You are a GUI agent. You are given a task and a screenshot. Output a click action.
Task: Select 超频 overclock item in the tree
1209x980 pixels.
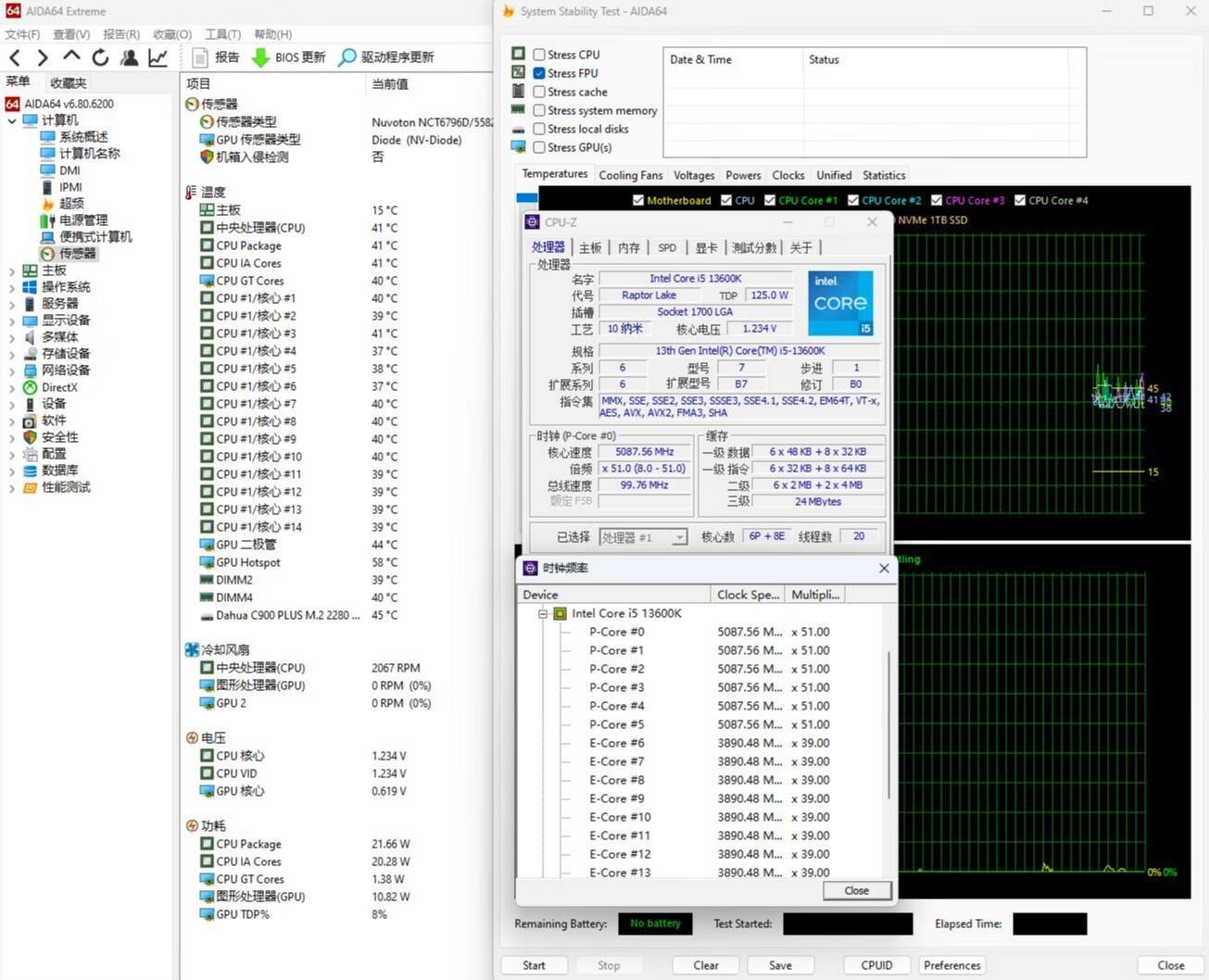71,204
